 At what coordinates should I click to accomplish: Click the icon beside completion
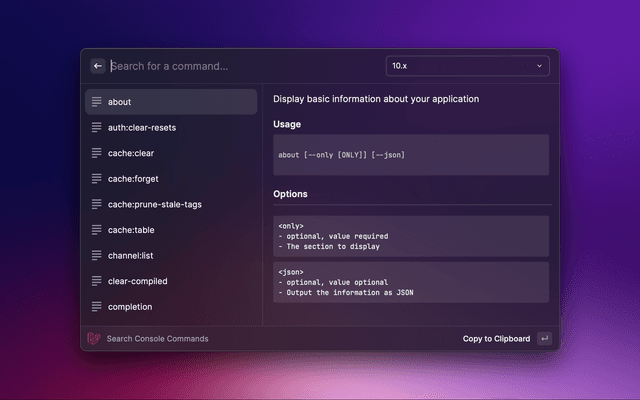click(95, 307)
